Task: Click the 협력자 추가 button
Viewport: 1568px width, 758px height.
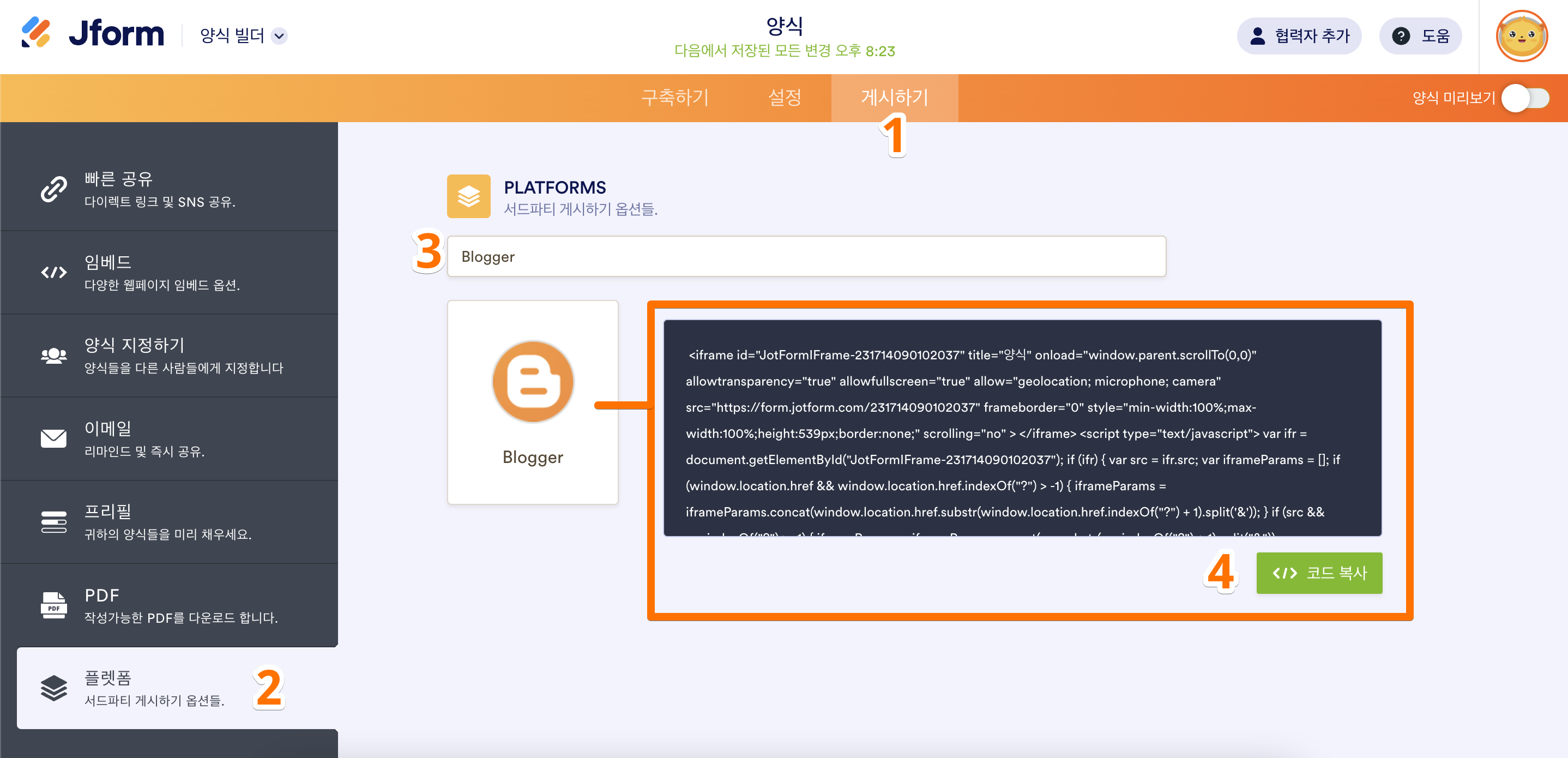Action: (1299, 36)
